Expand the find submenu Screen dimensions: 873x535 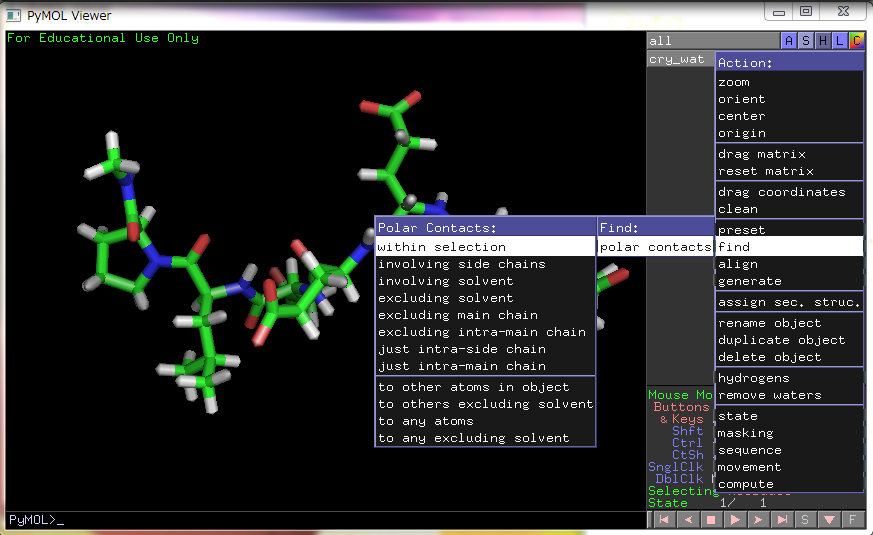(789, 247)
